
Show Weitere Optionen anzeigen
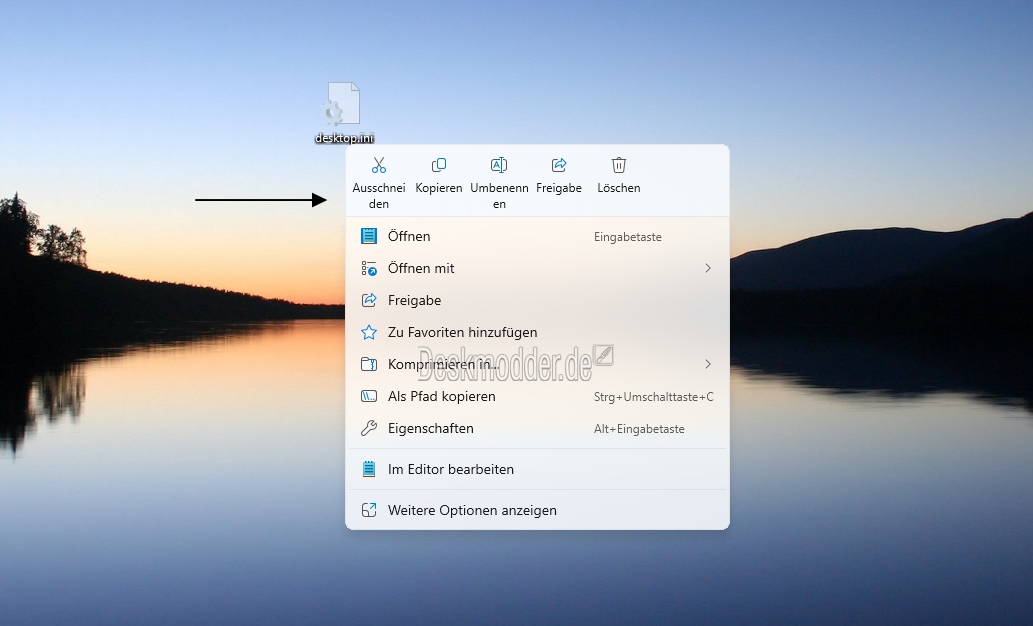[x=538, y=510]
